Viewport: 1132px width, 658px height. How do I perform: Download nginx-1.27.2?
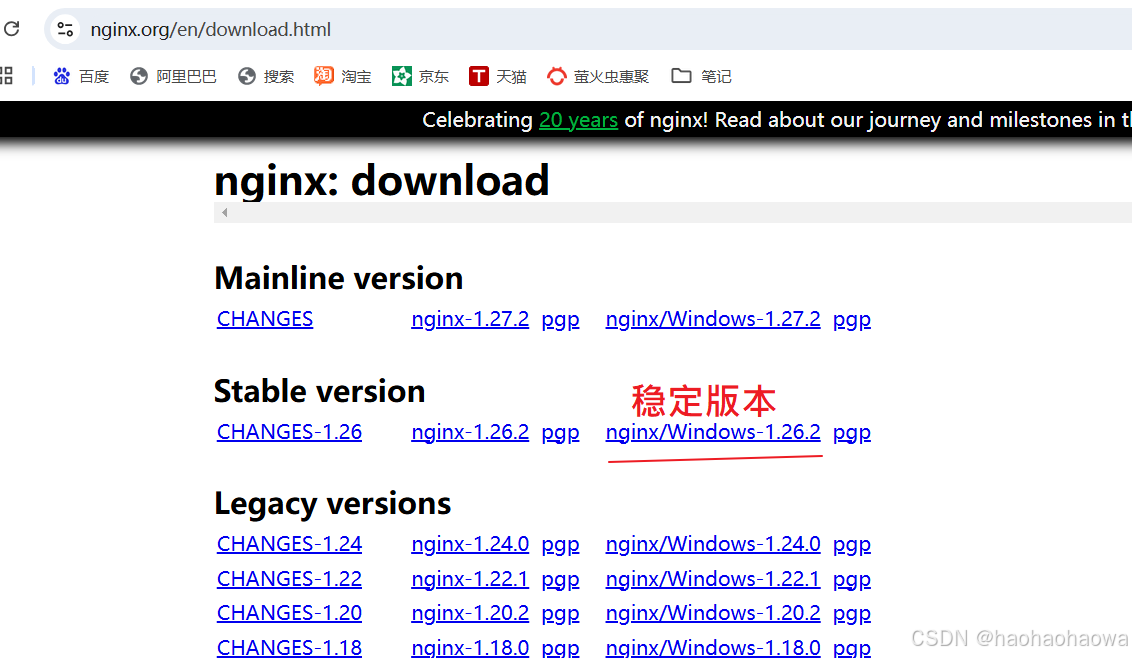tap(470, 318)
